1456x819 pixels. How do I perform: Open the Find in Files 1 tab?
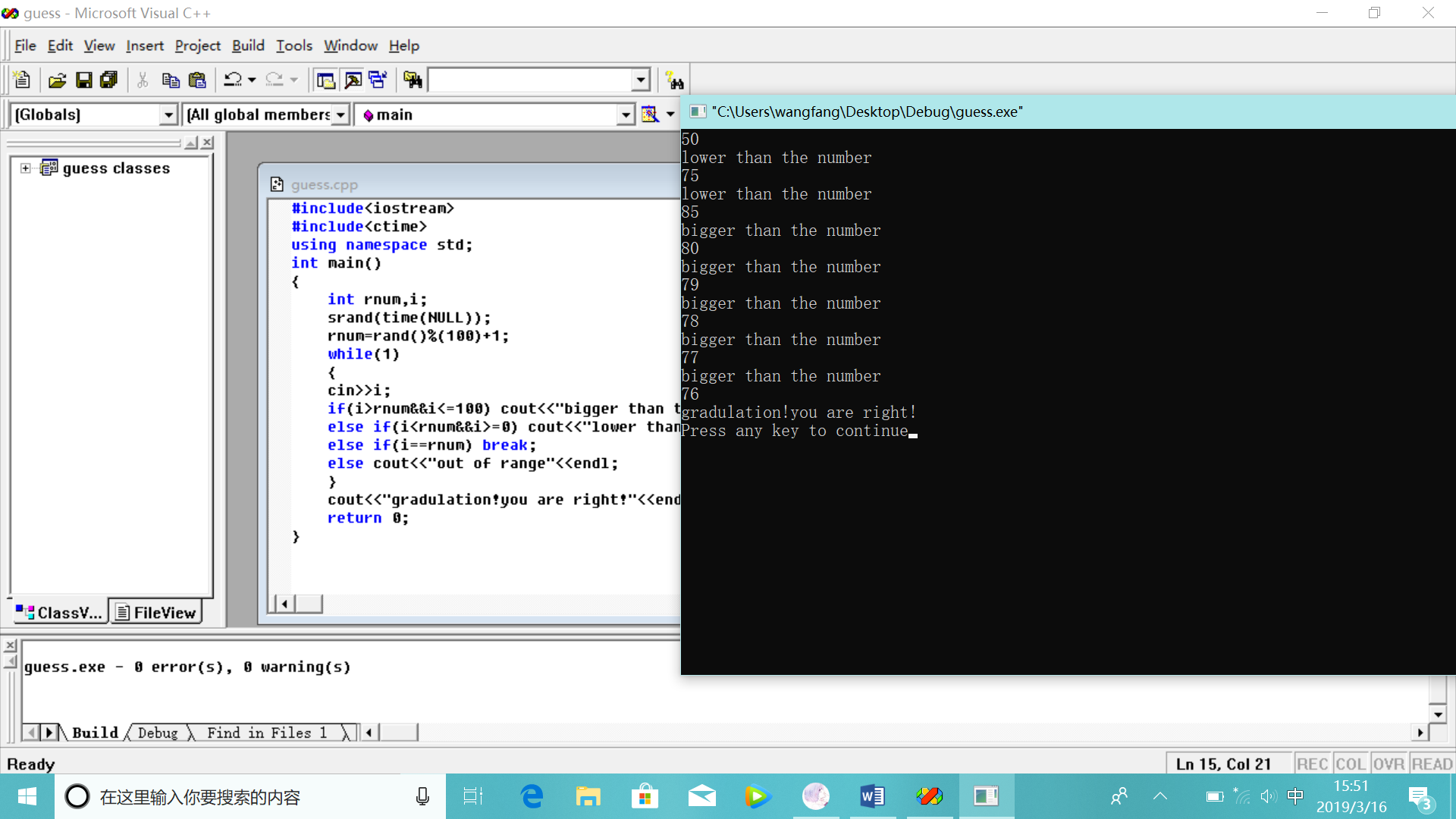tap(267, 733)
